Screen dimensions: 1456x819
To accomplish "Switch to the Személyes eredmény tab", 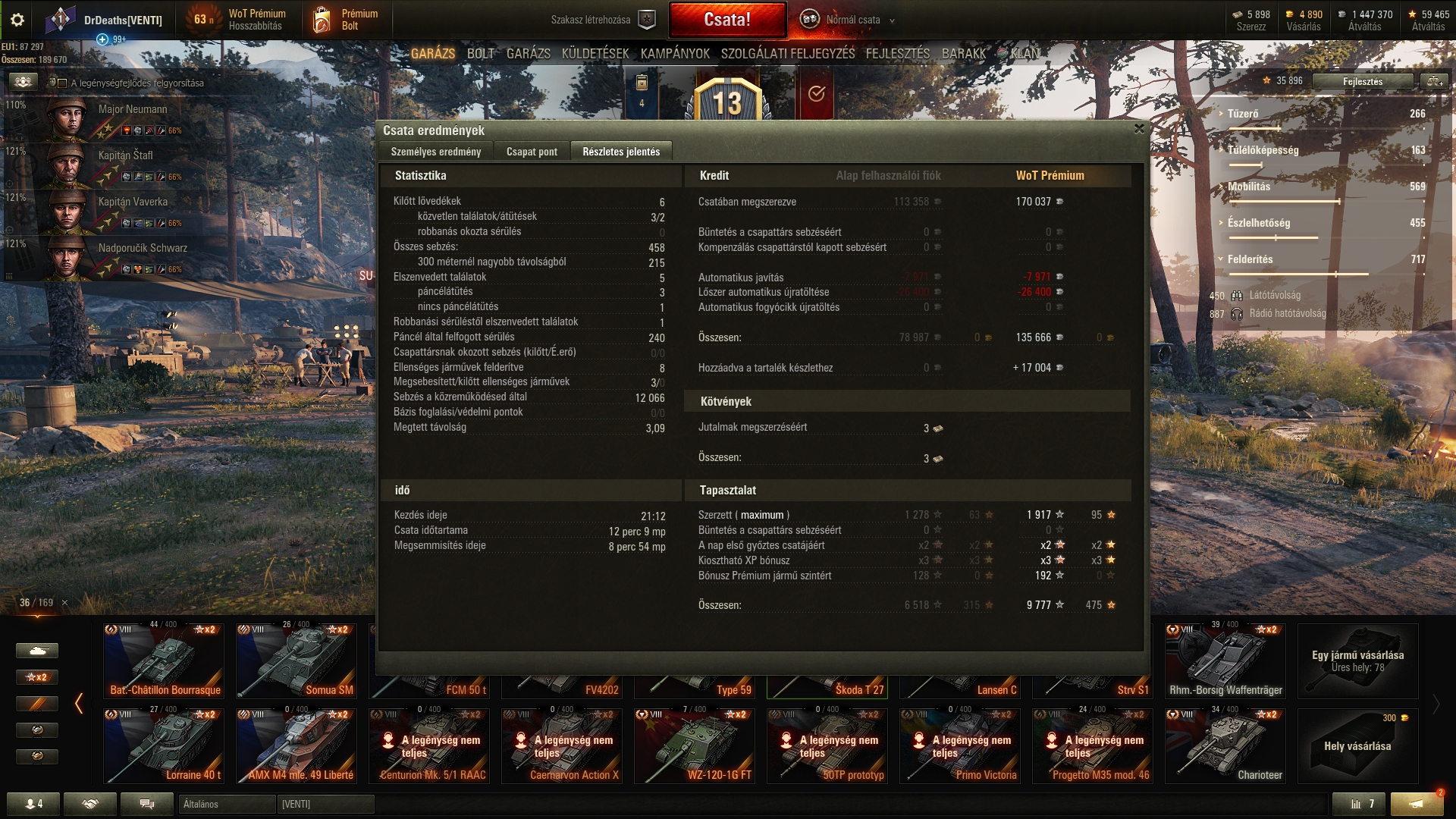I will click(436, 152).
